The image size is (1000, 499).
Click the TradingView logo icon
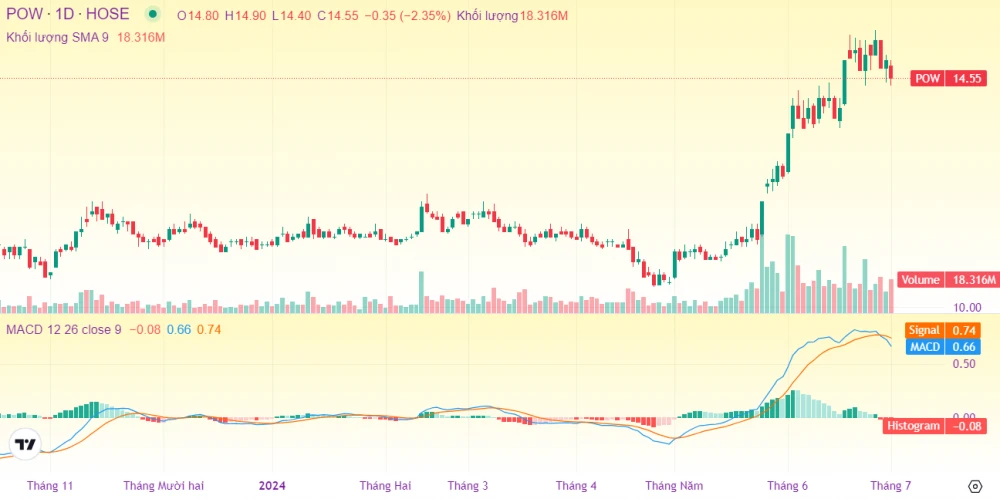(x=25, y=445)
